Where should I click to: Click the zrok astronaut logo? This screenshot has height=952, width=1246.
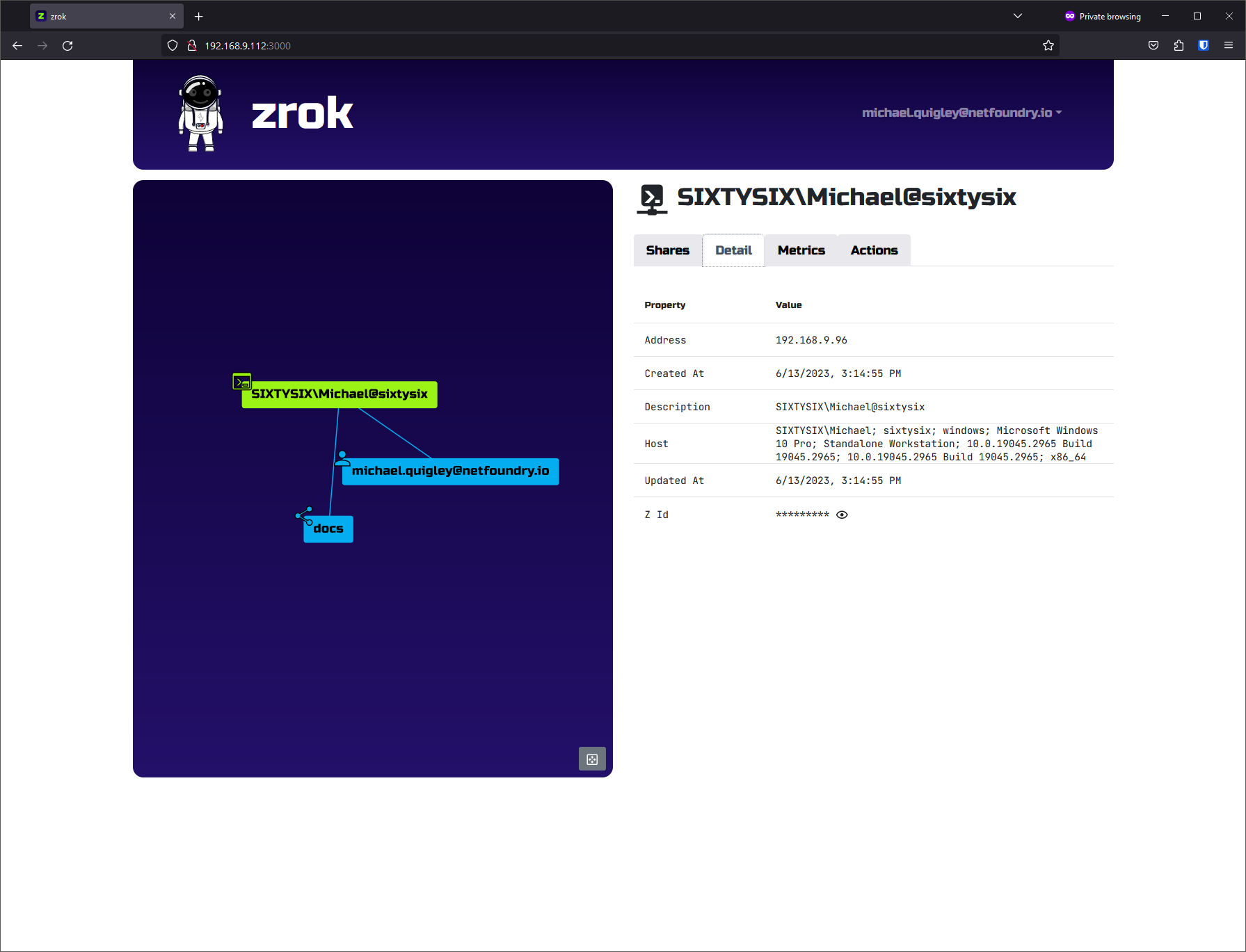[x=200, y=113]
